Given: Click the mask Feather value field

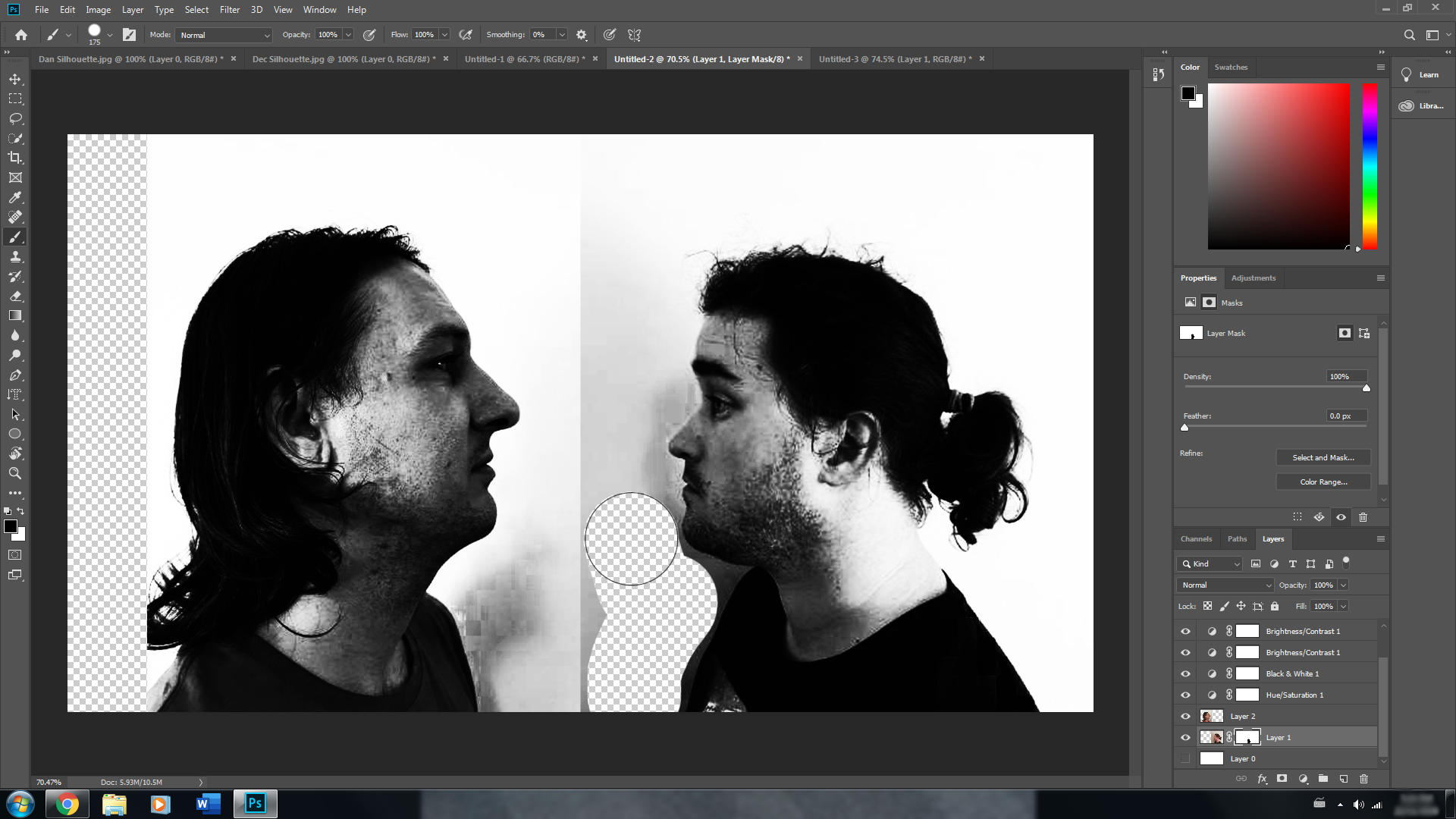Looking at the screenshot, I should [x=1346, y=416].
